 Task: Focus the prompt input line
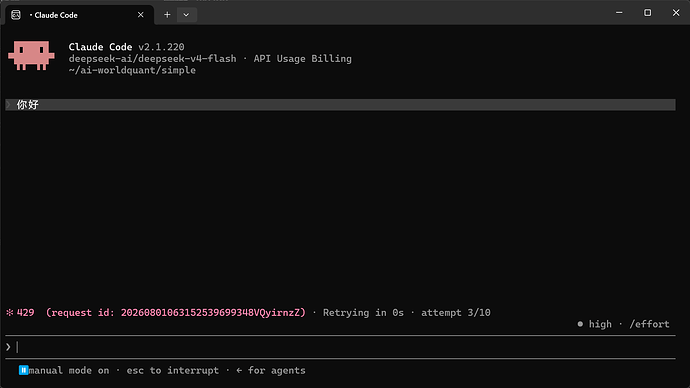click(x=340, y=347)
